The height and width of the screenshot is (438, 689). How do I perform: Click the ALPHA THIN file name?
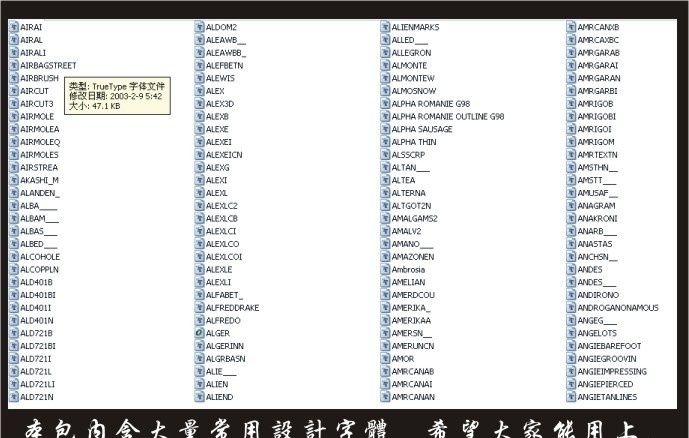click(414, 142)
